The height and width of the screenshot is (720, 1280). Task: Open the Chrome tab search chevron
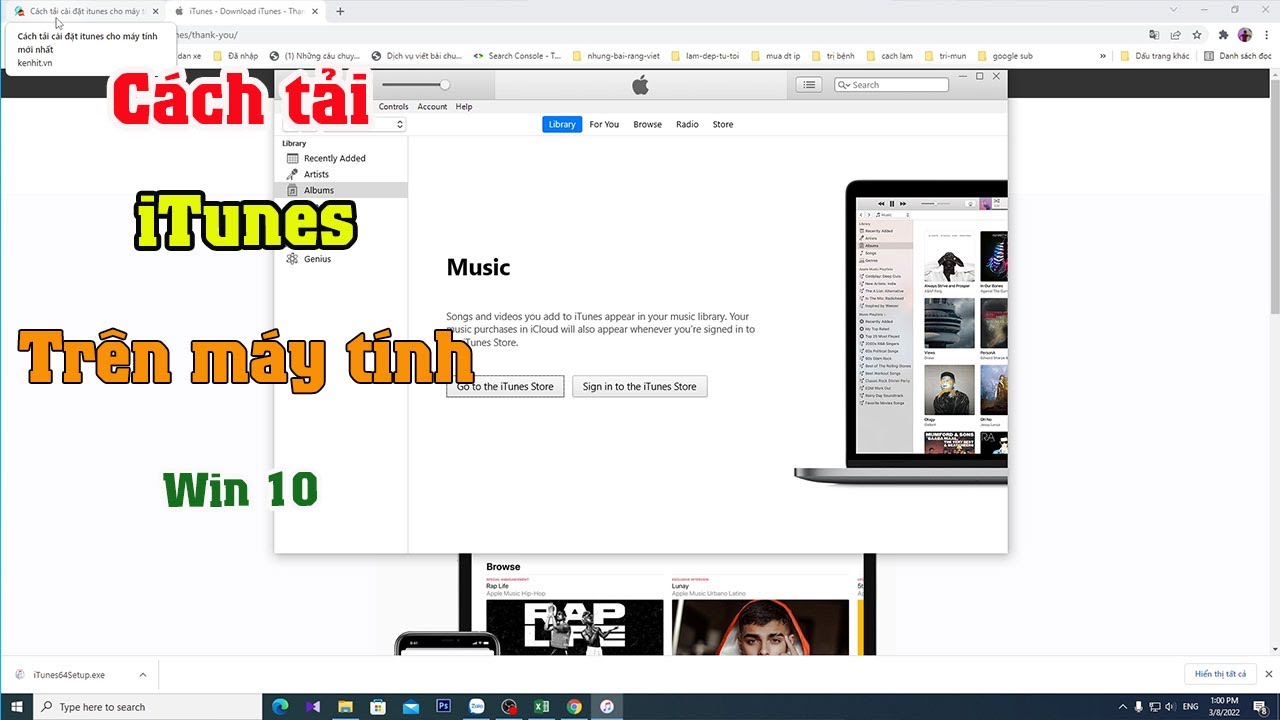(1174, 10)
